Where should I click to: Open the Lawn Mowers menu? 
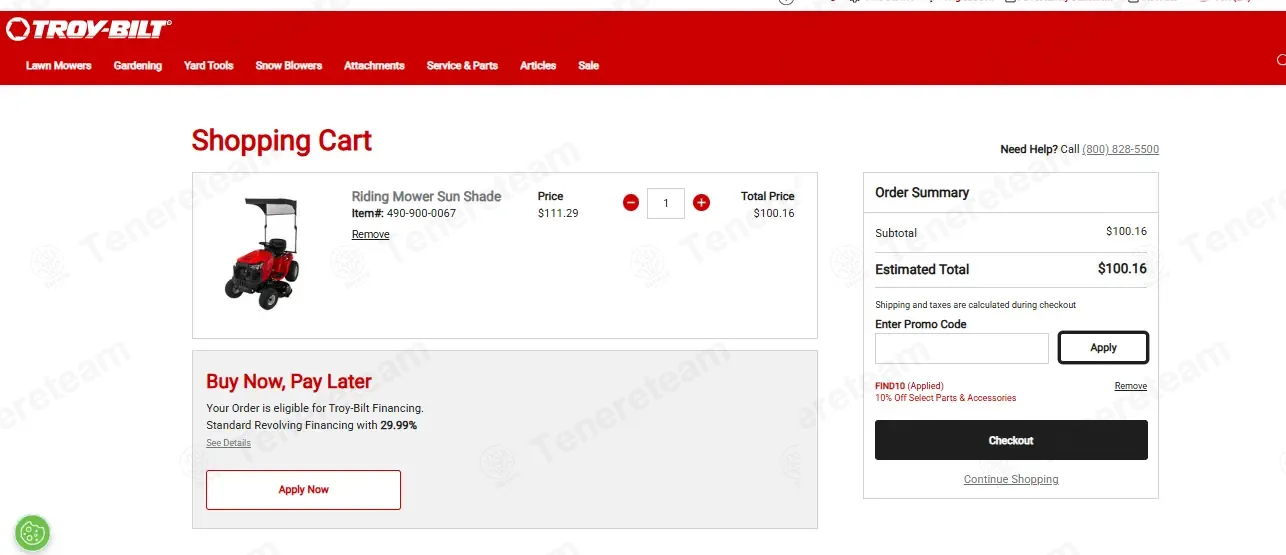[x=59, y=66]
